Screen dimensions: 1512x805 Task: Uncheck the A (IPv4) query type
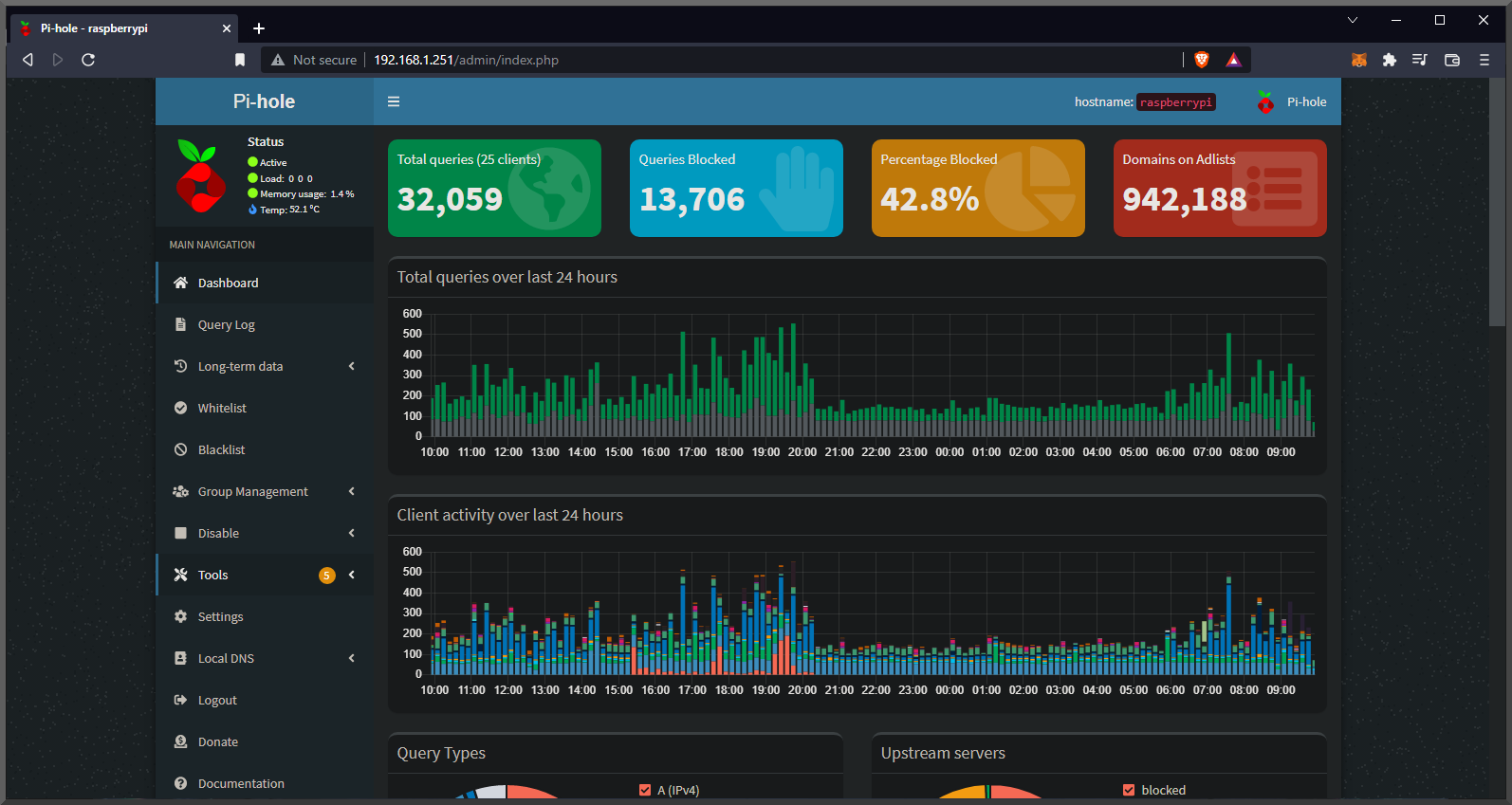click(645, 790)
